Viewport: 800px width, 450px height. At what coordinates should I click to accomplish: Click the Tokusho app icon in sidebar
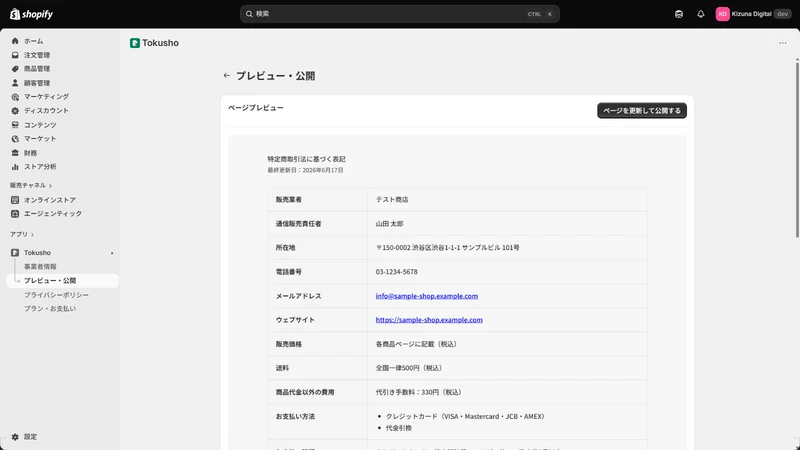click(15, 253)
